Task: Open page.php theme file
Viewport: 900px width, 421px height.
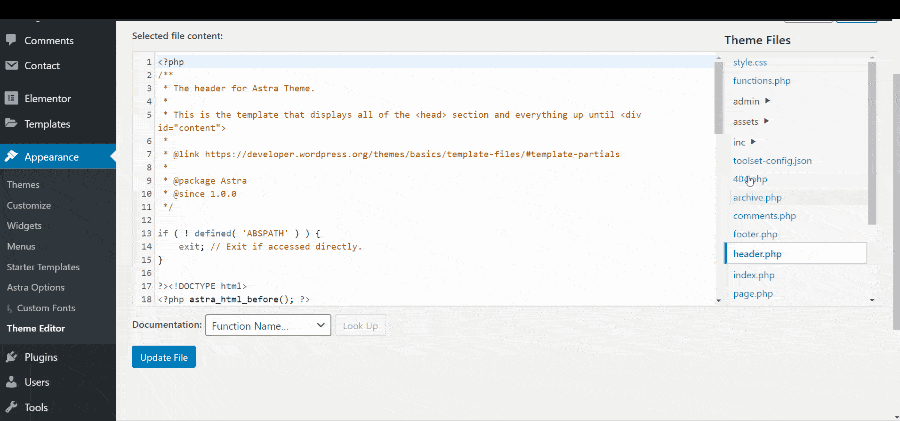Action: click(752, 293)
